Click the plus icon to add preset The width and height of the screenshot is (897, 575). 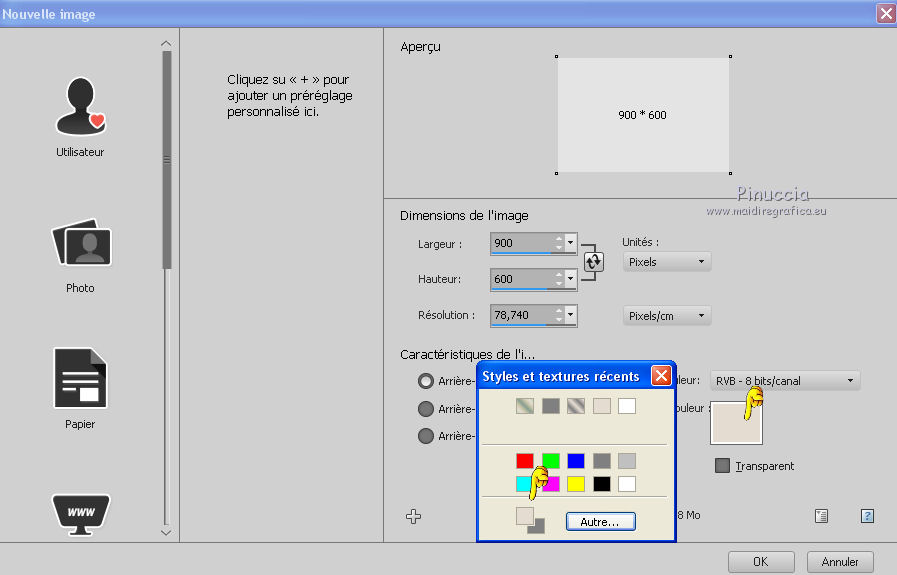(413, 517)
